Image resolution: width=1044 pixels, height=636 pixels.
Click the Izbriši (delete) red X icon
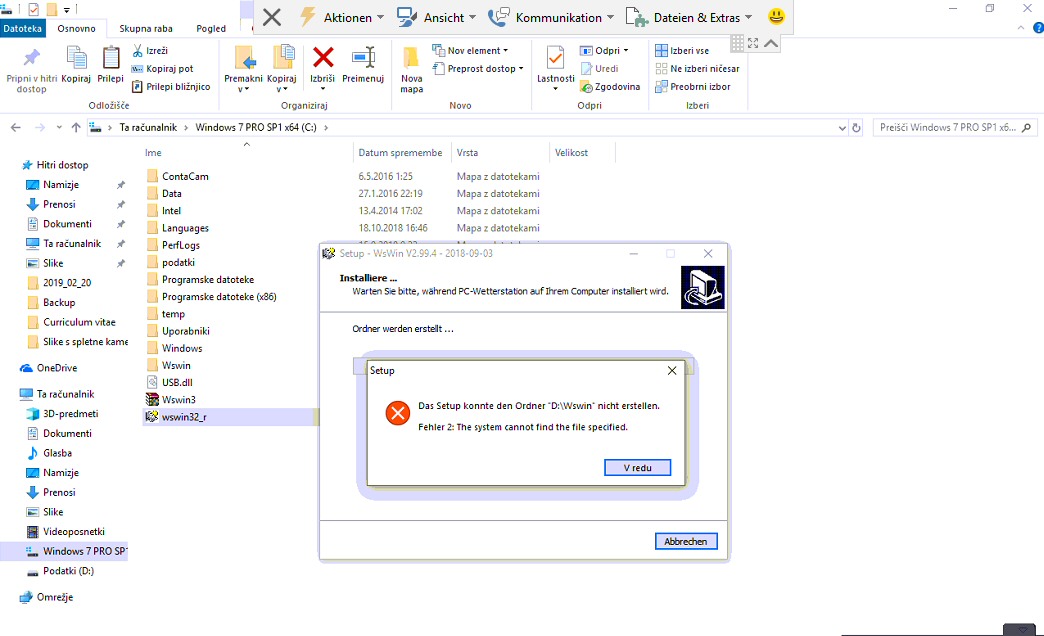pos(323,57)
